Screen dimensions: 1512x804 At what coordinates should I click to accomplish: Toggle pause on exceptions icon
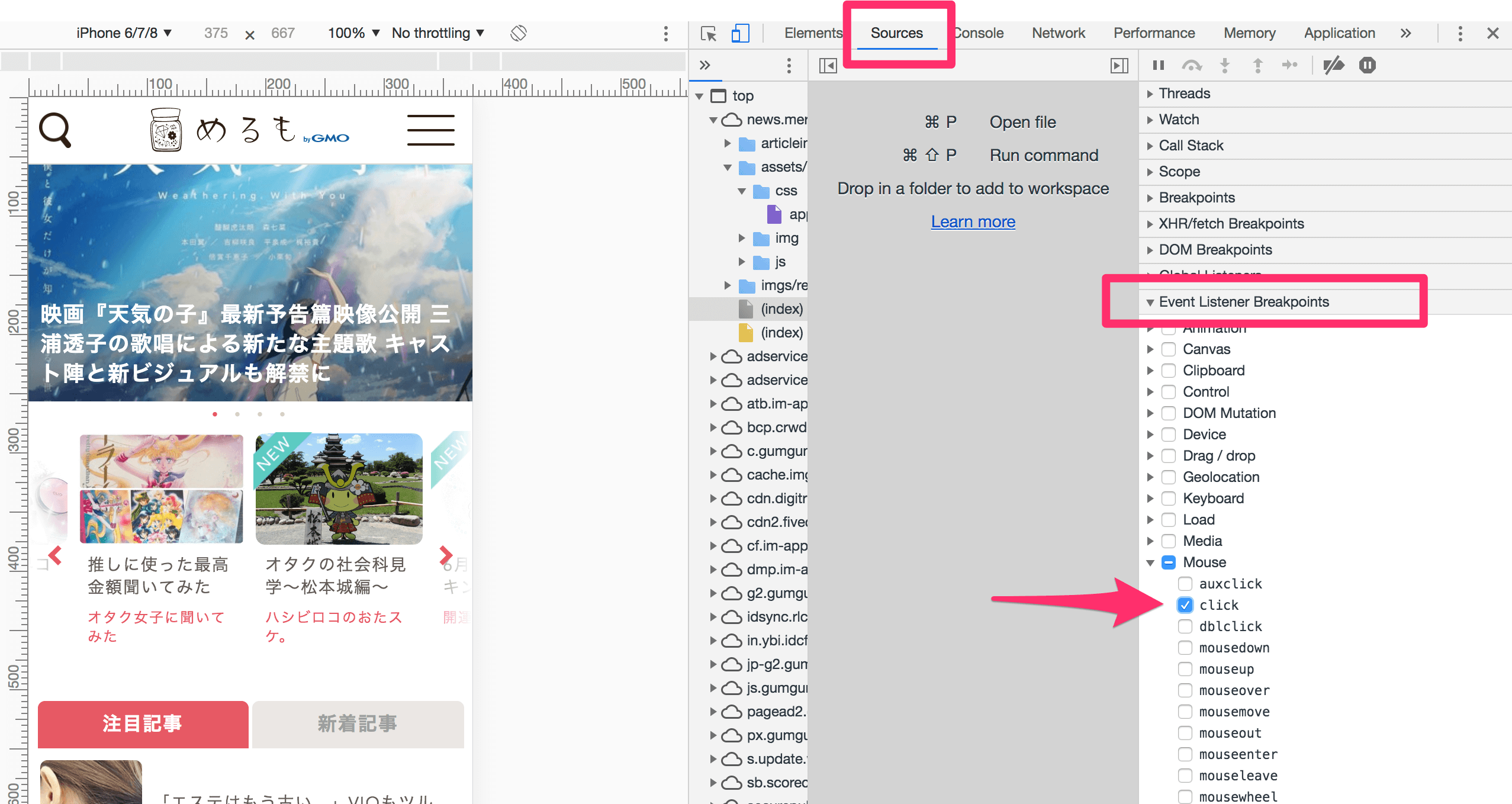1367,65
